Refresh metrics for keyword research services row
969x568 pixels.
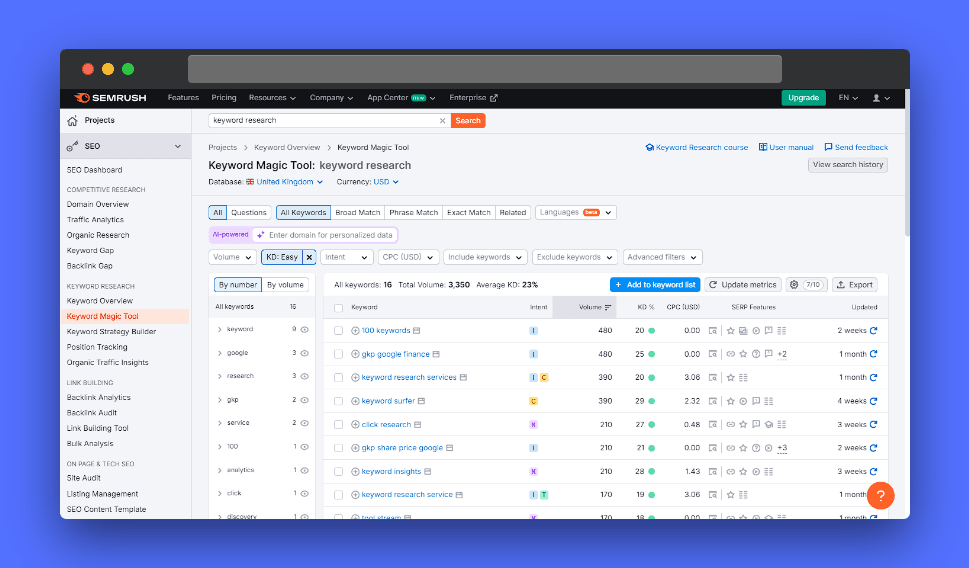coord(874,378)
